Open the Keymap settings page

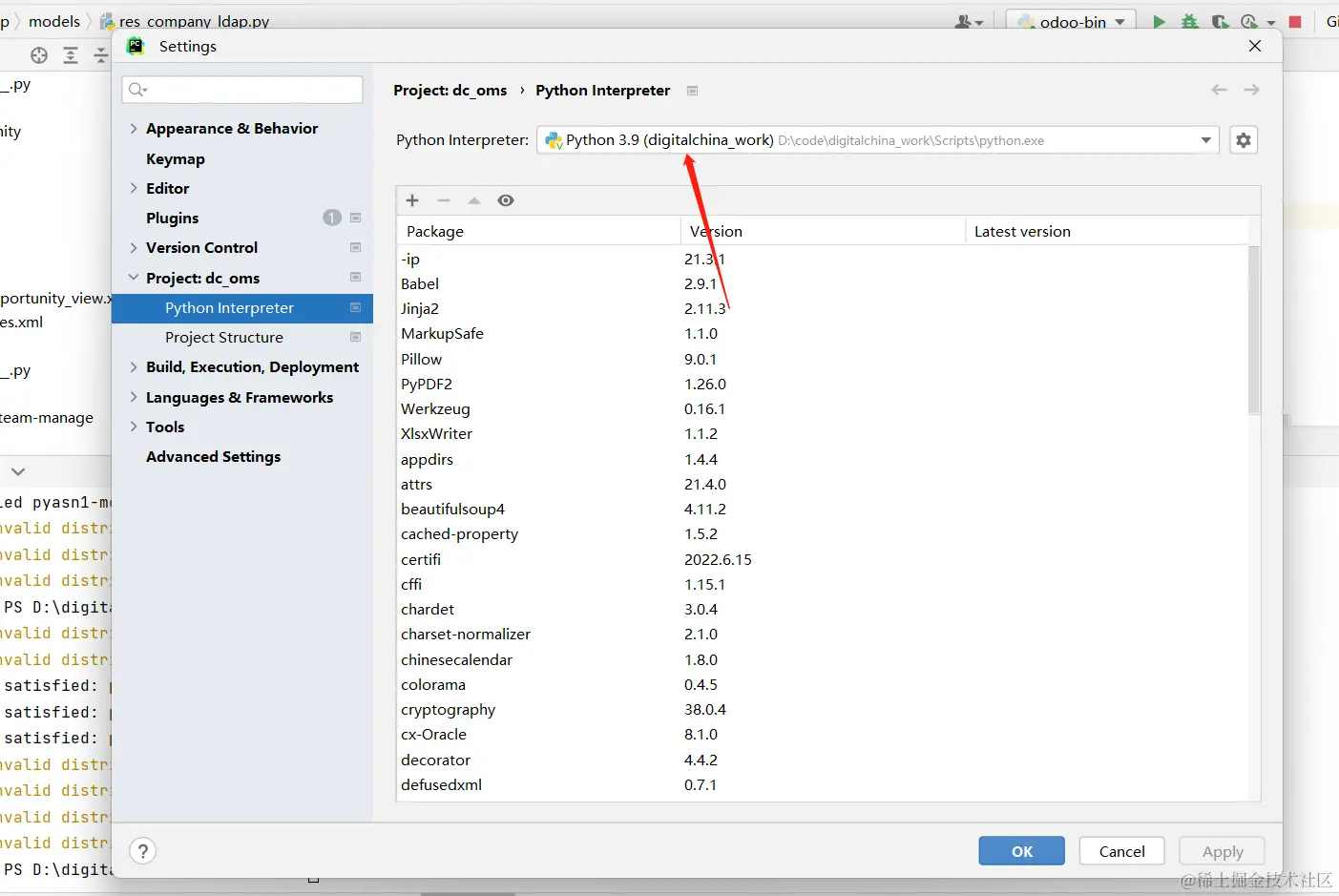coord(176,158)
